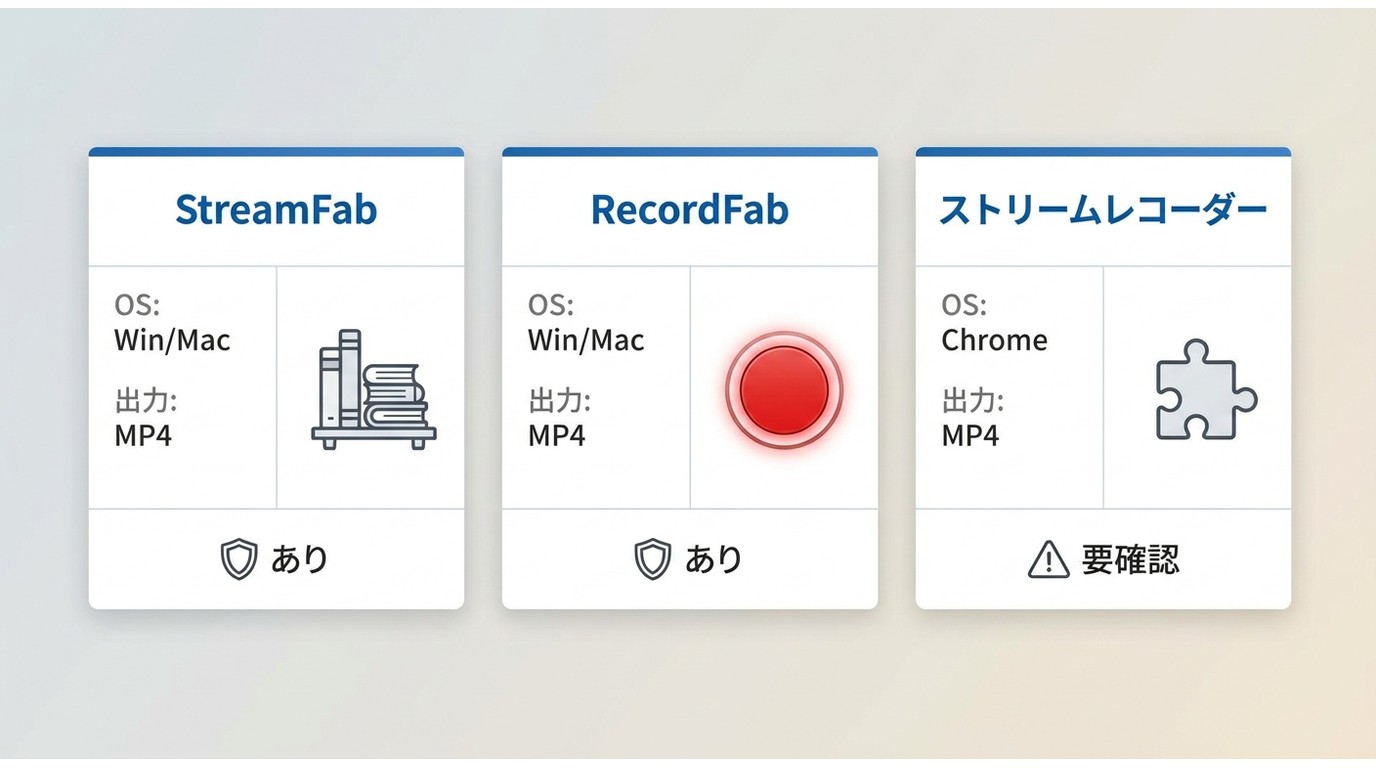Select the StreamFab title
This screenshot has height=768, width=1376.
tap(276, 210)
